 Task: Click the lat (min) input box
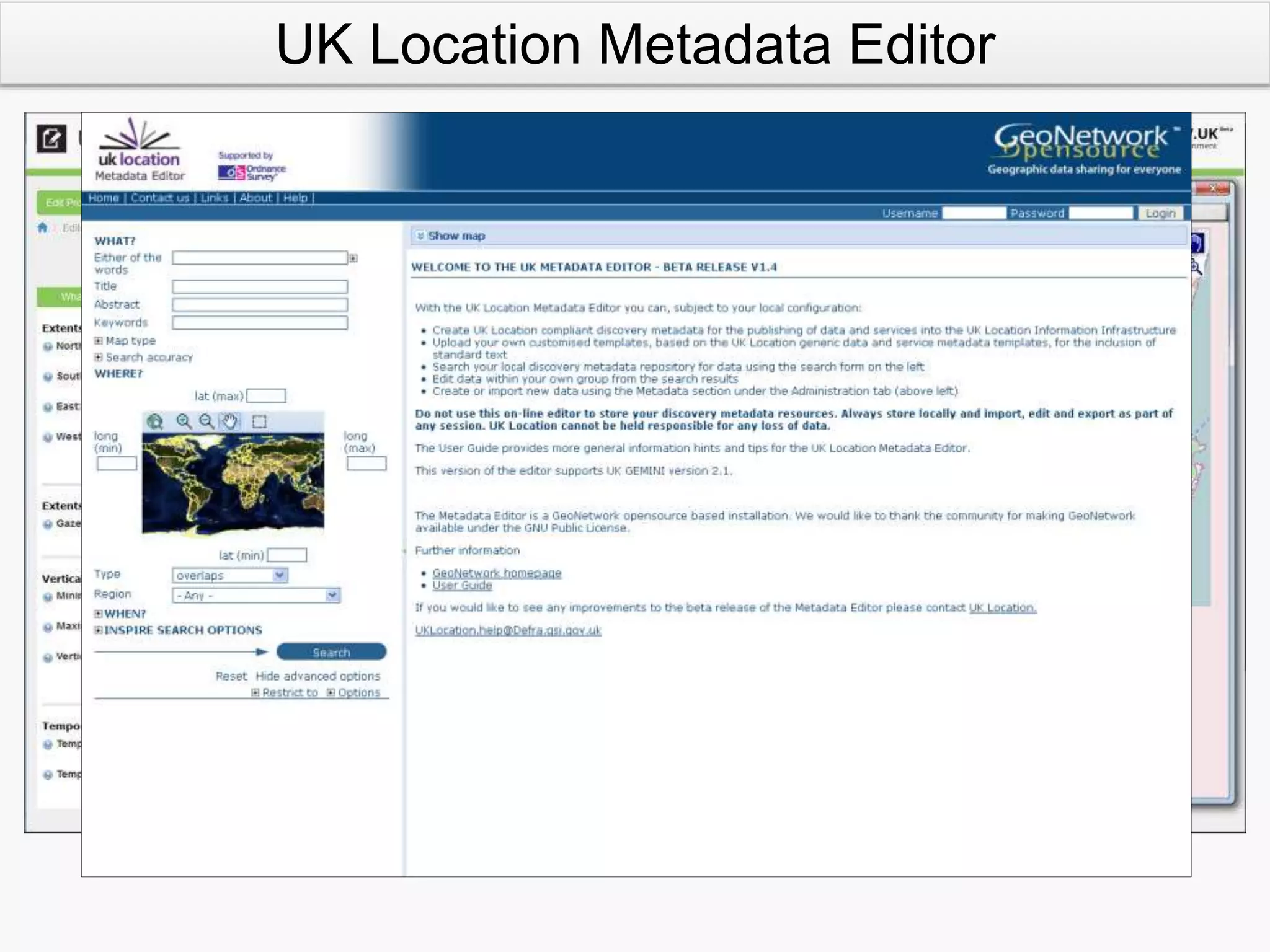[287, 555]
